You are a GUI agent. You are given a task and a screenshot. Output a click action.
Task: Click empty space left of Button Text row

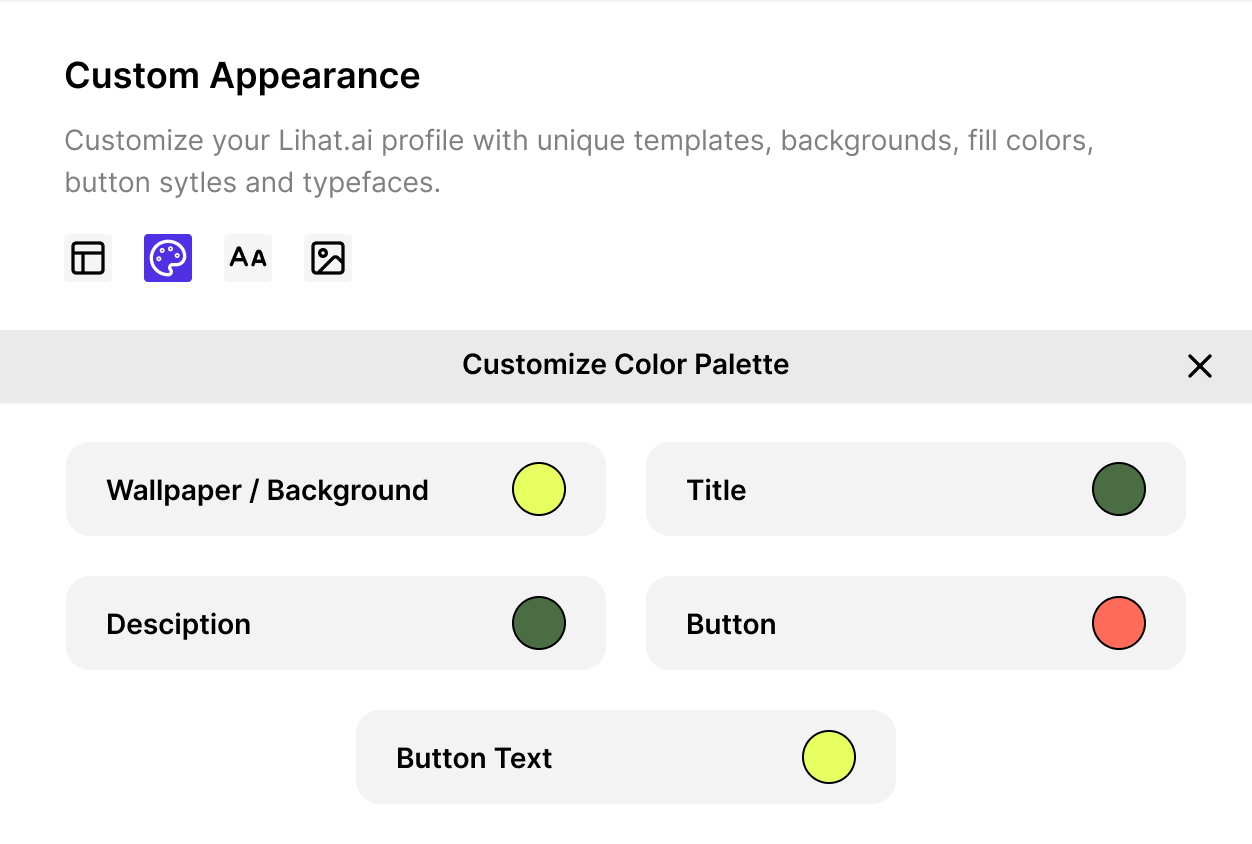pyautogui.click(x=200, y=757)
